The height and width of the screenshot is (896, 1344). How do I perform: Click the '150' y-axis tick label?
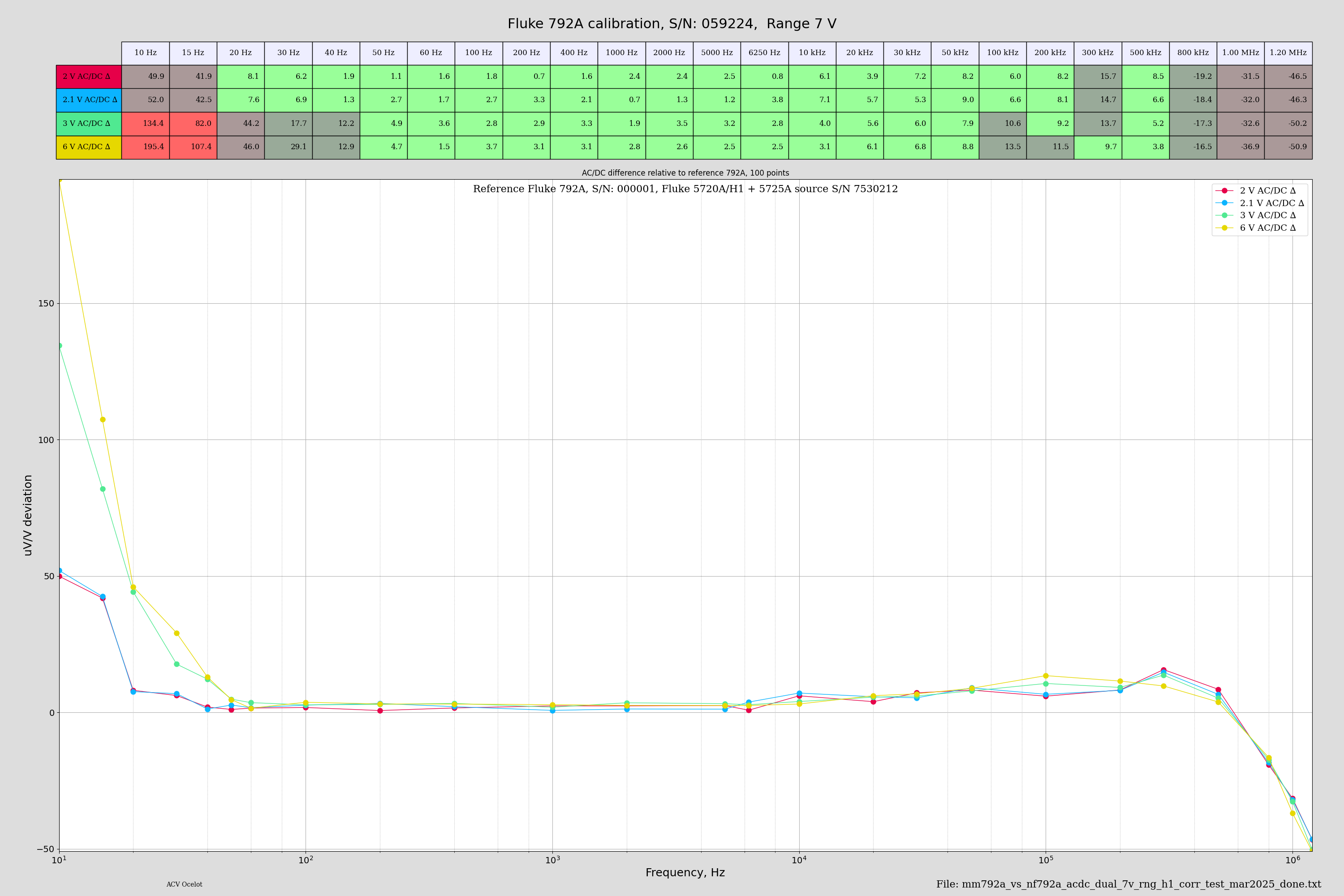[46, 303]
